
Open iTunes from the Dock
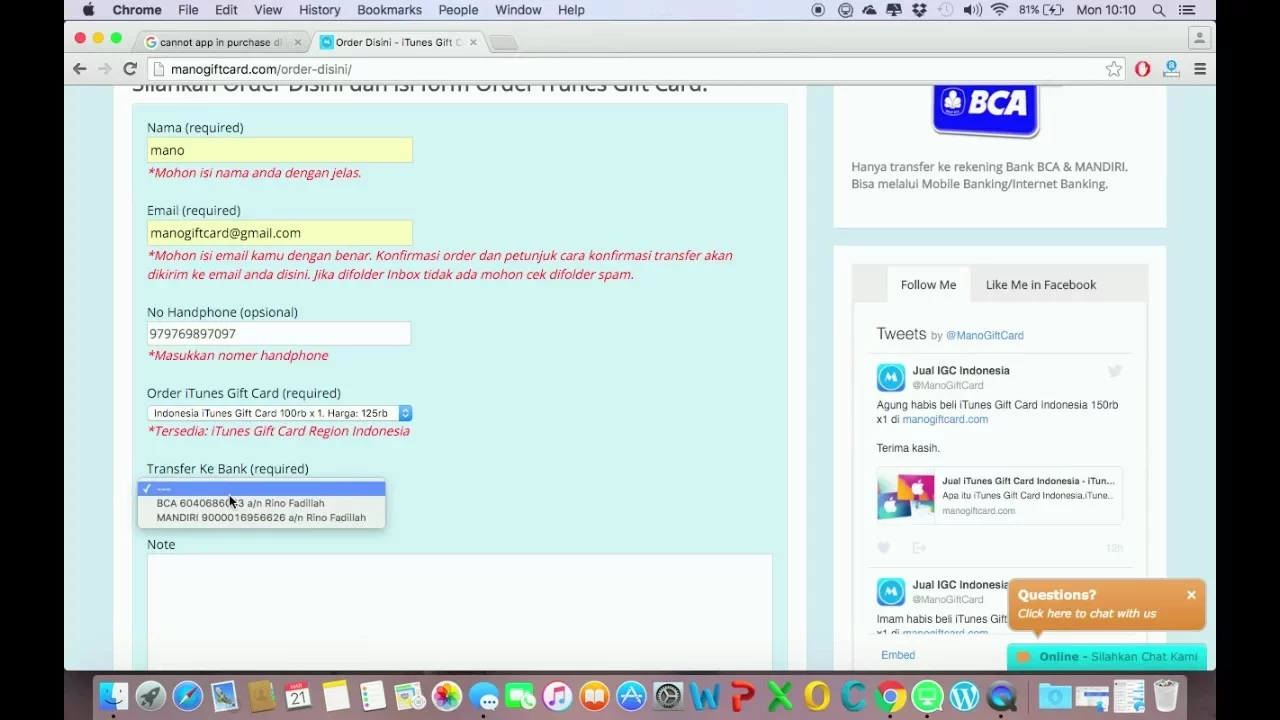pos(557,696)
